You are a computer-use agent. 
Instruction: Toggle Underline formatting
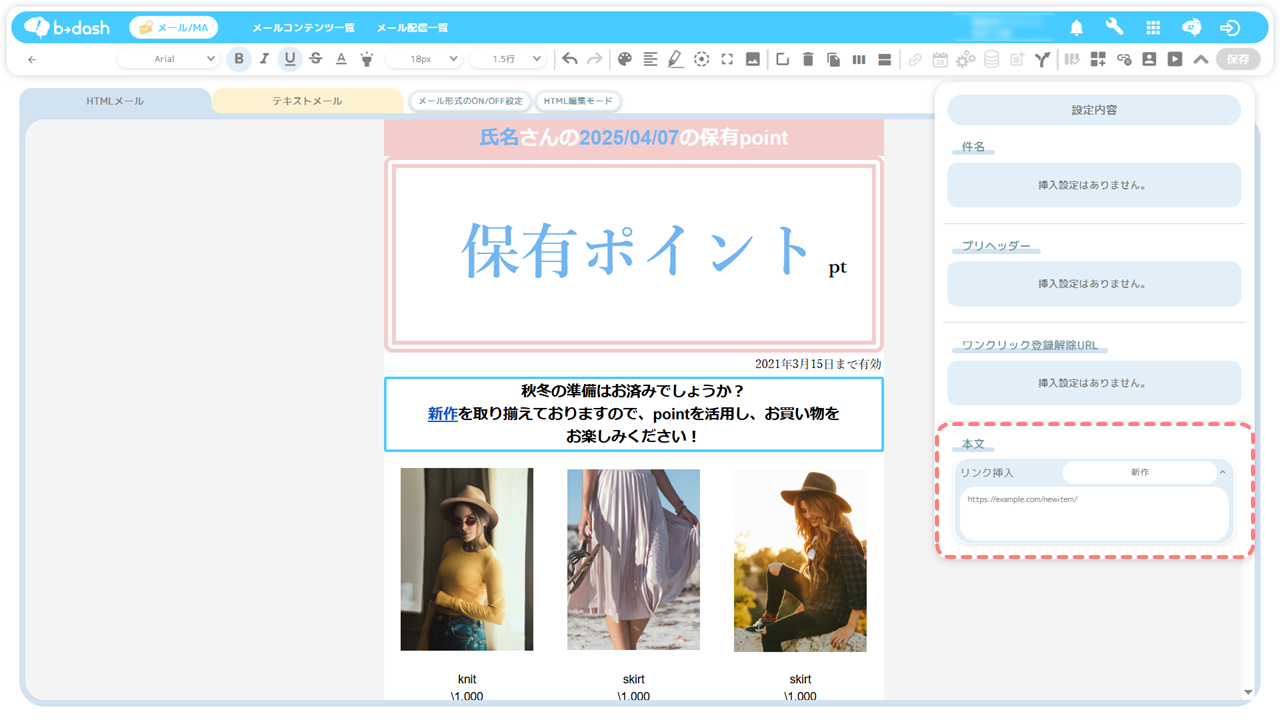pos(290,59)
